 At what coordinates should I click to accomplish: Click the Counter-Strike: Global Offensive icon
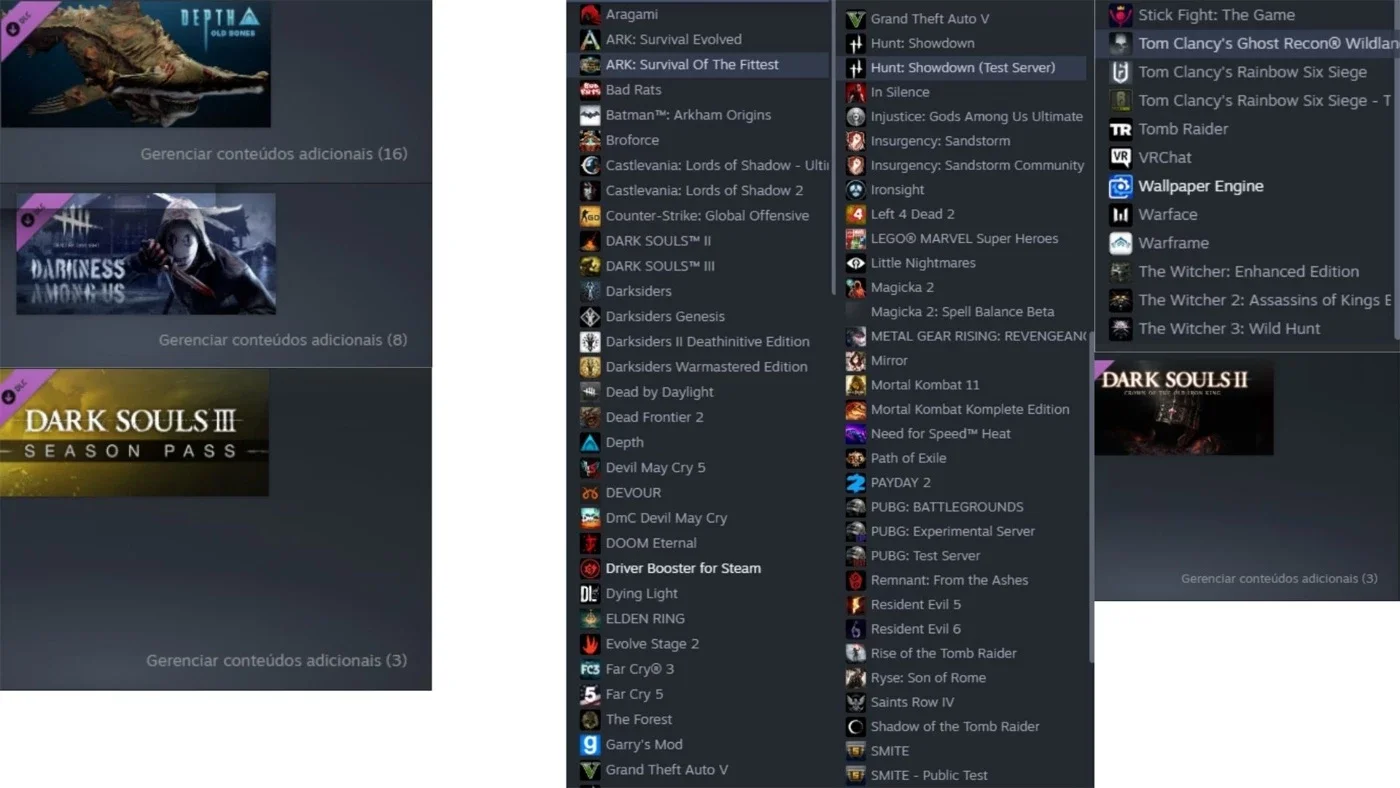590,216
